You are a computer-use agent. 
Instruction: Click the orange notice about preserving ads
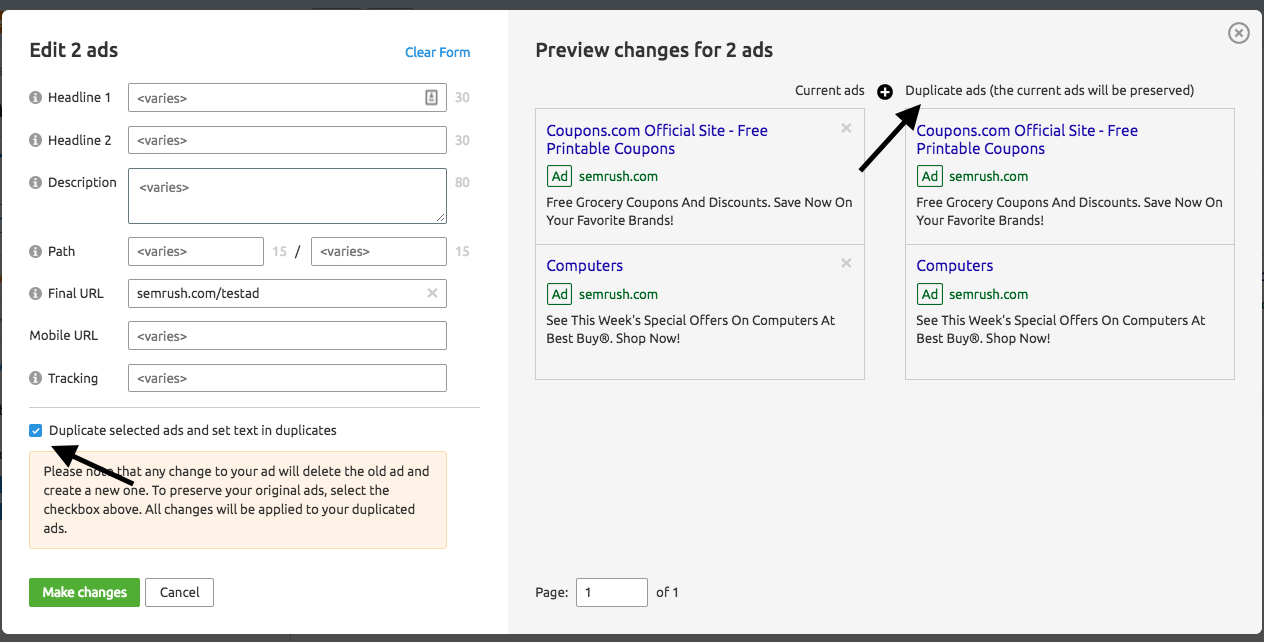coord(238,500)
